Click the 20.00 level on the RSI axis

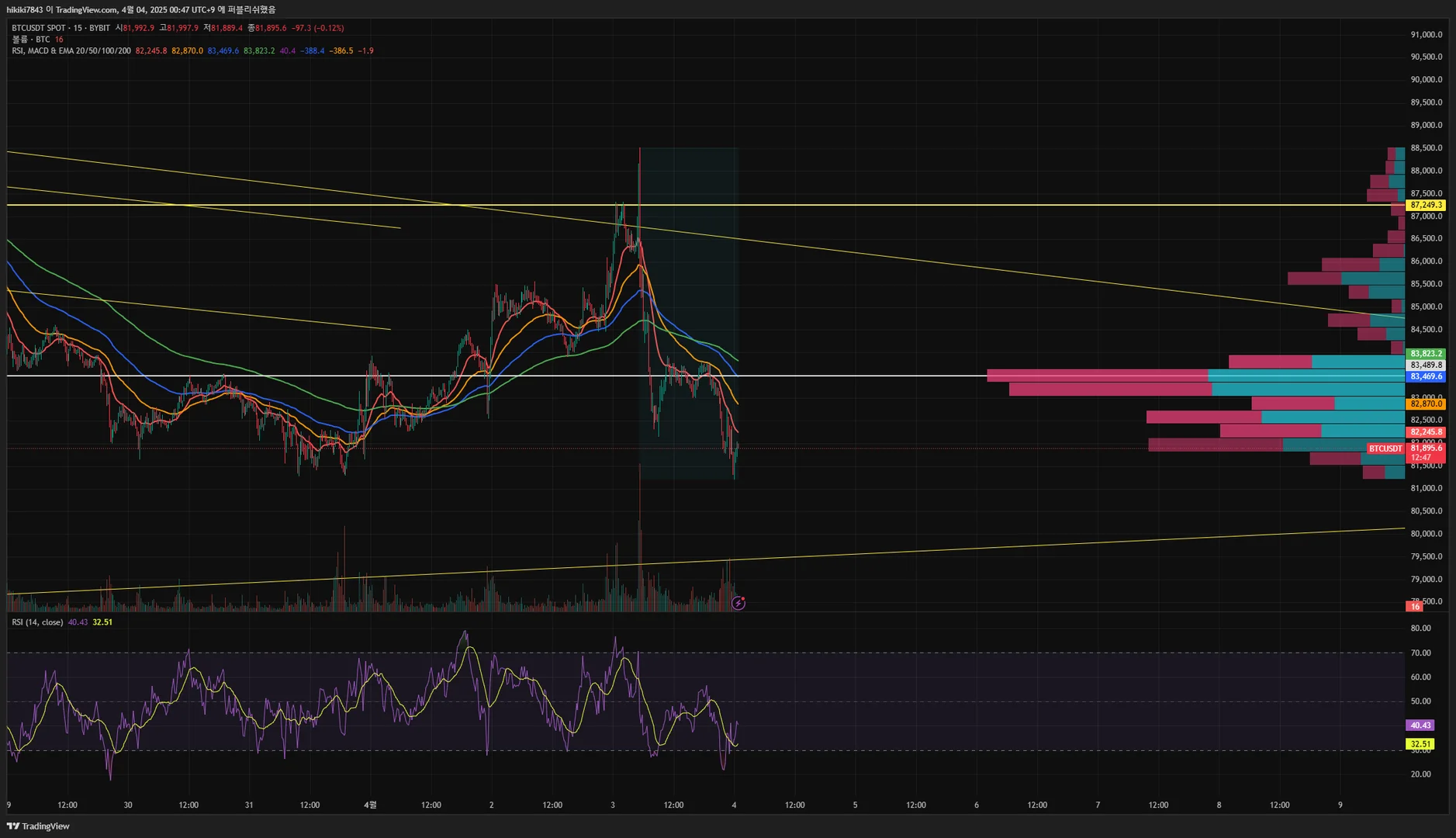(x=1421, y=774)
